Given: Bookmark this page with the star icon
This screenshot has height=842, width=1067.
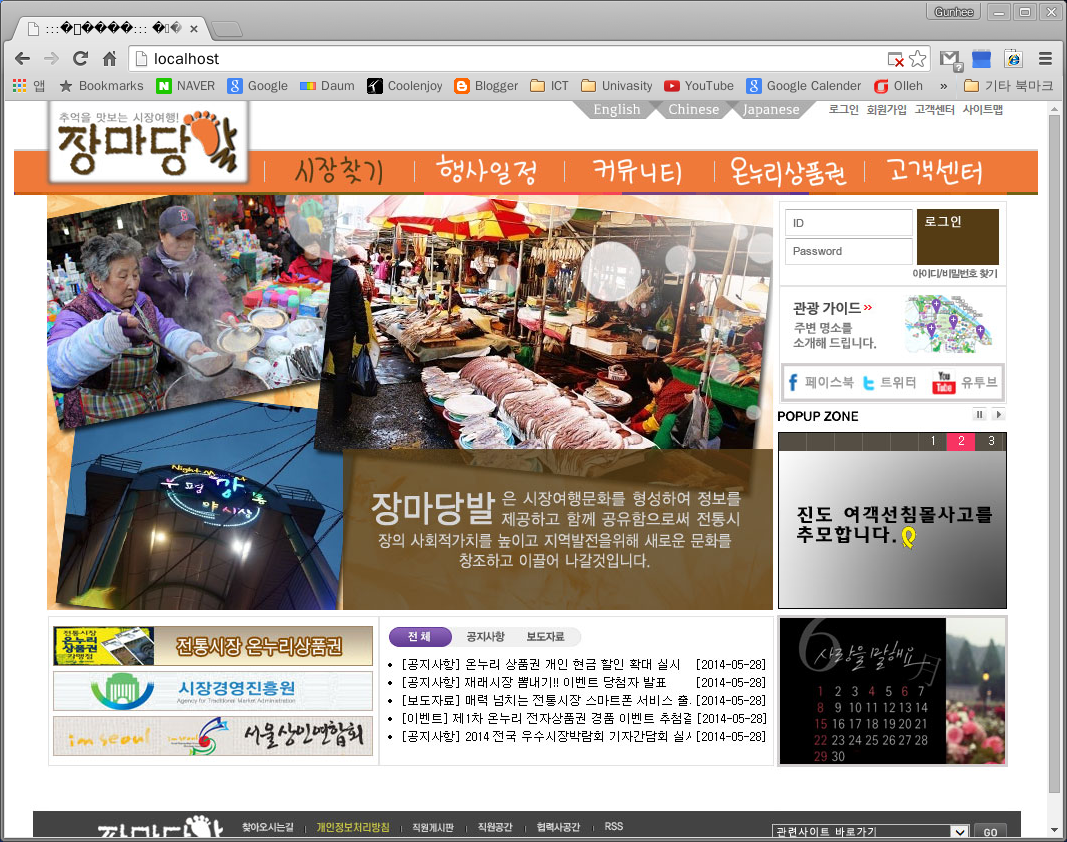Looking at the screenshot, I should pos(917,59).
